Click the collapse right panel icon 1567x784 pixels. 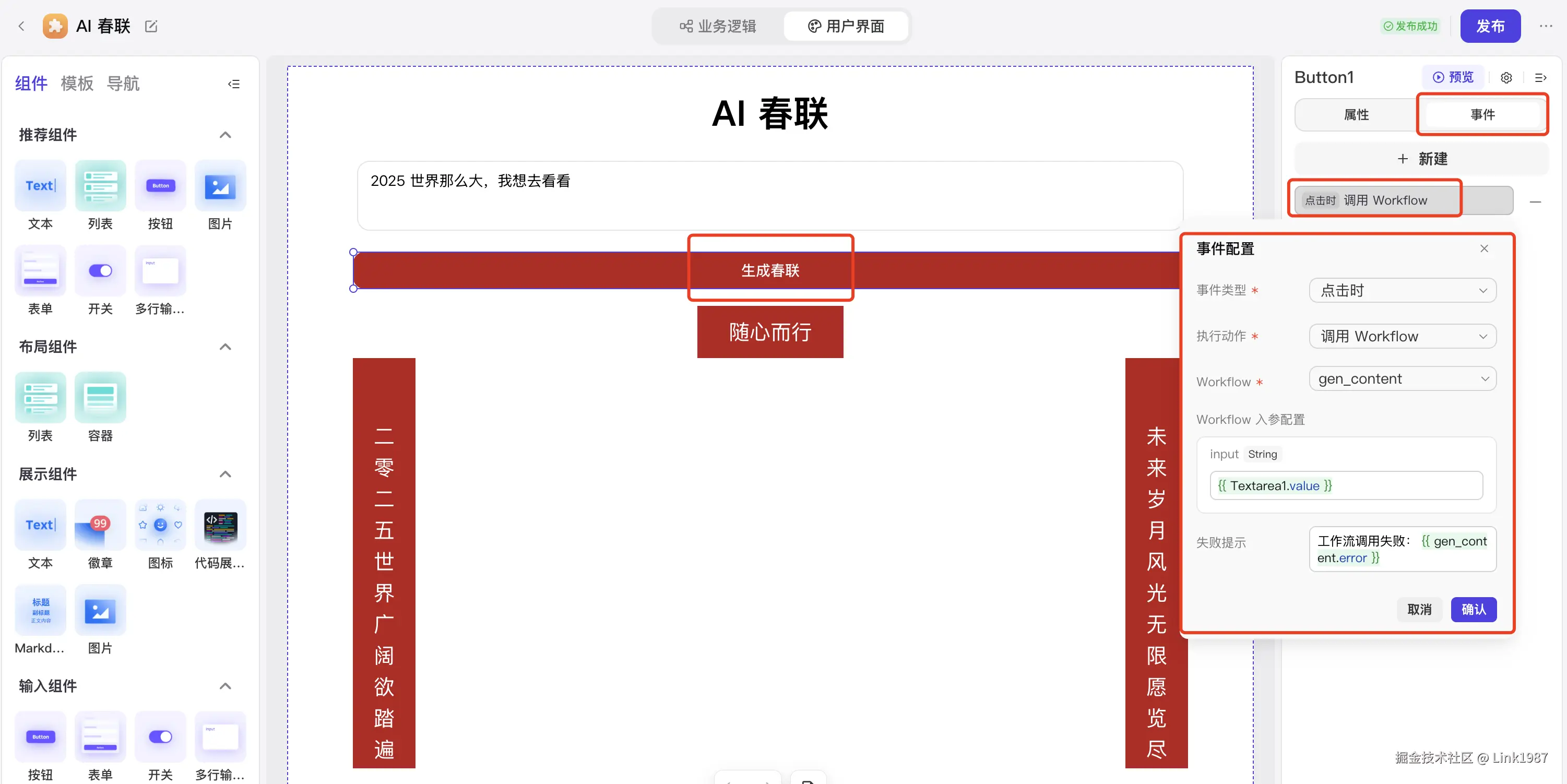click(1540, 78)
